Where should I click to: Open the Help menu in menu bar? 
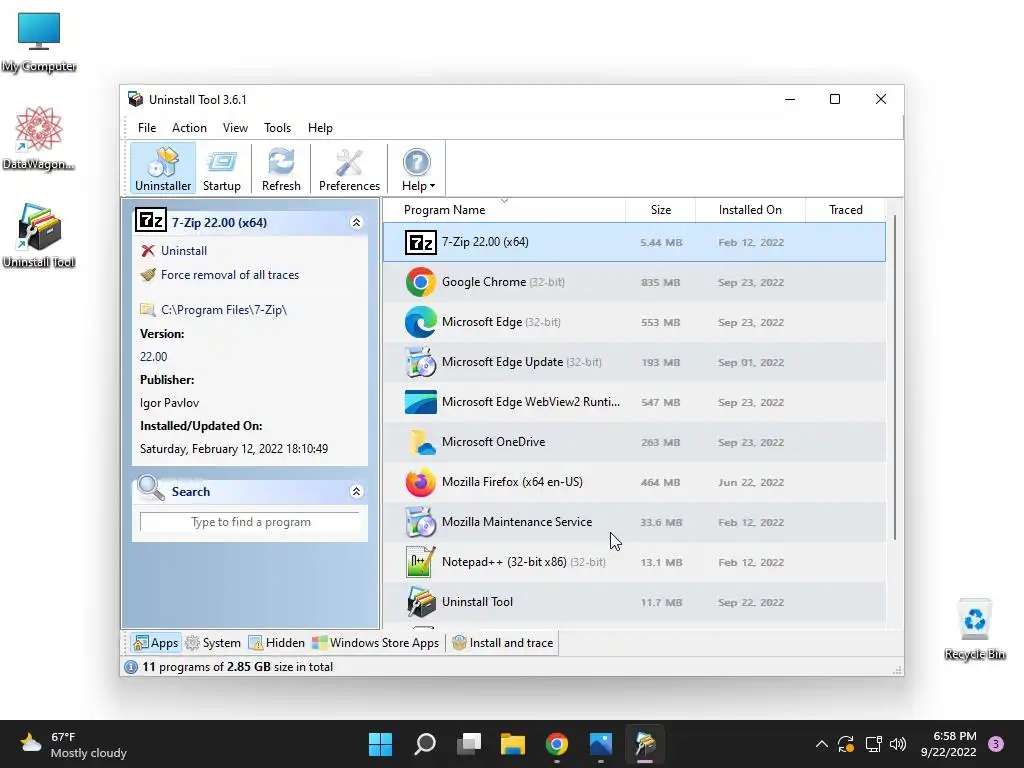point(320,128)
